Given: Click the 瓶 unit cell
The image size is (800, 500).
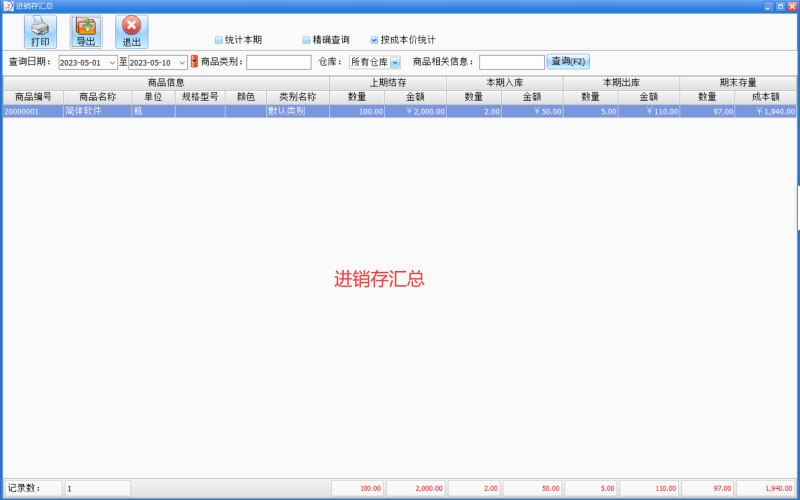Looking at the screenshot, I should coord(153,111).
